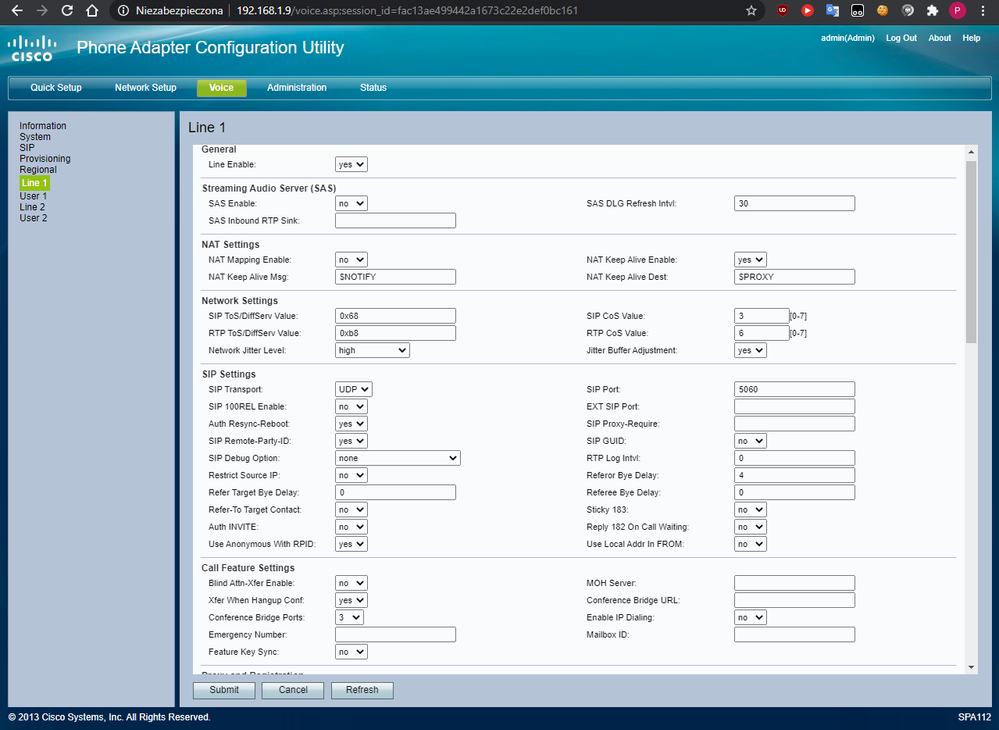Open the Quick Setup tab
Screen dimensions: 999x730
(x=56, y=88)
